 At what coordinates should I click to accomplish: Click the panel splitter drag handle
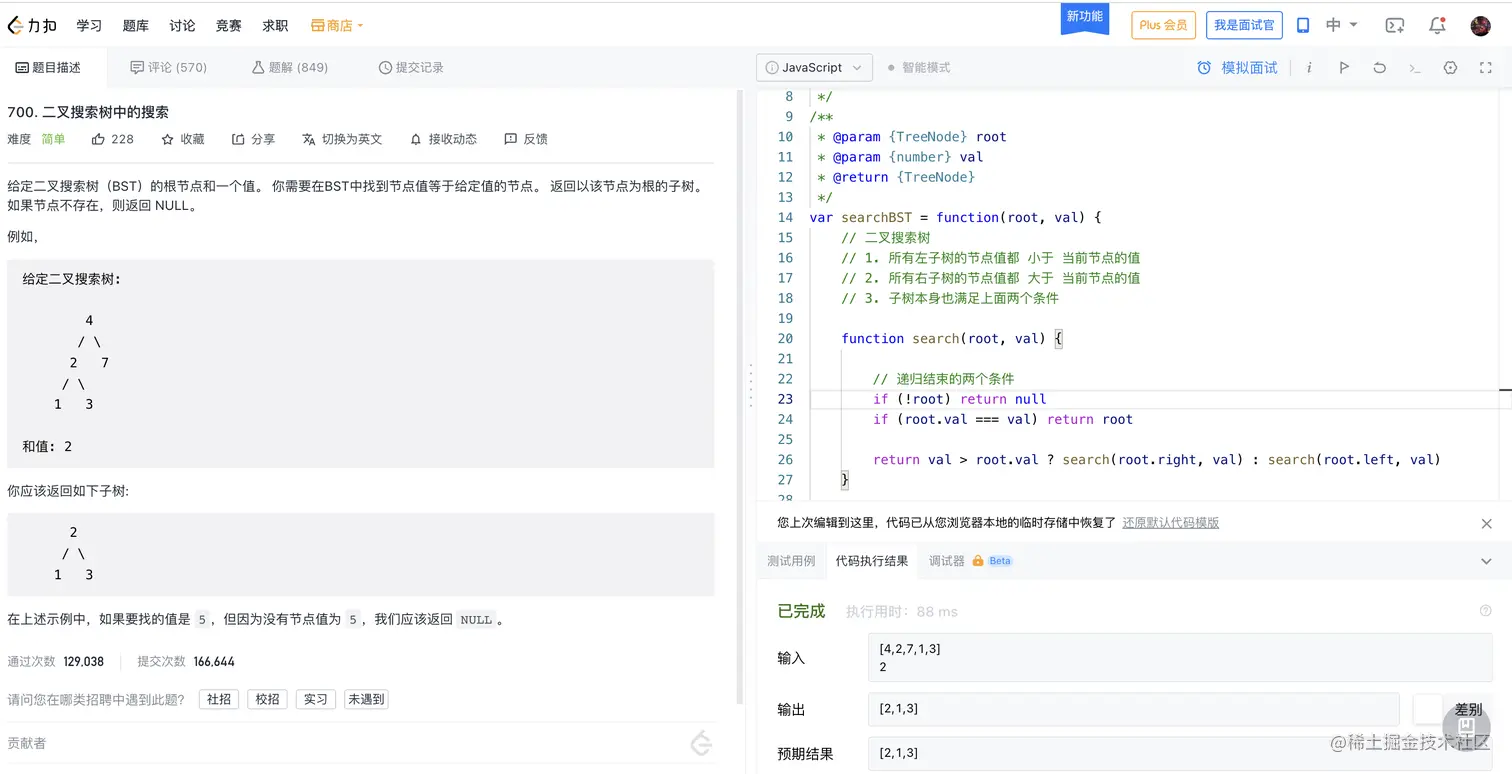click(x=750, y=386)
